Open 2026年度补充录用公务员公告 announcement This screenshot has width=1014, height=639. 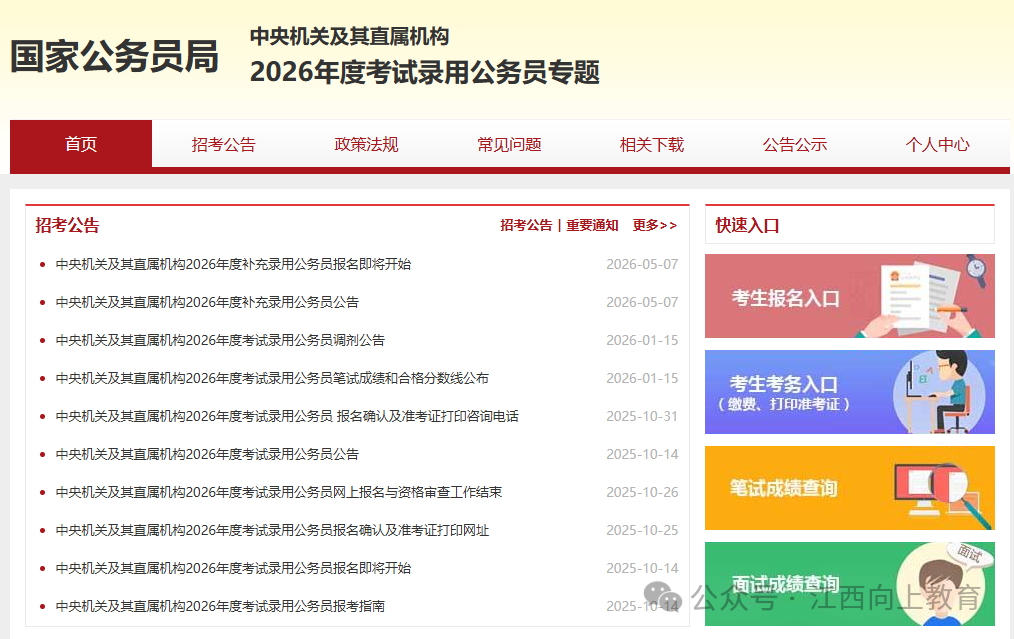pos(208,302)
